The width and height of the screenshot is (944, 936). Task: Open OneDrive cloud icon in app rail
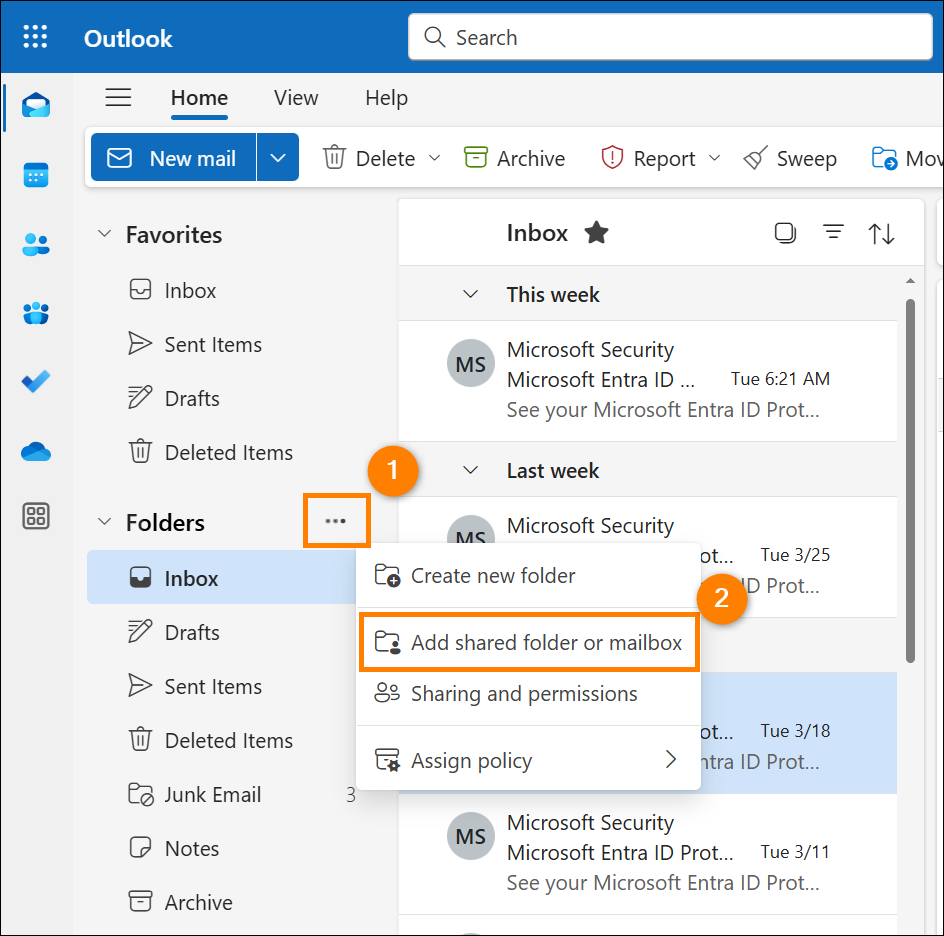(36, 451)
